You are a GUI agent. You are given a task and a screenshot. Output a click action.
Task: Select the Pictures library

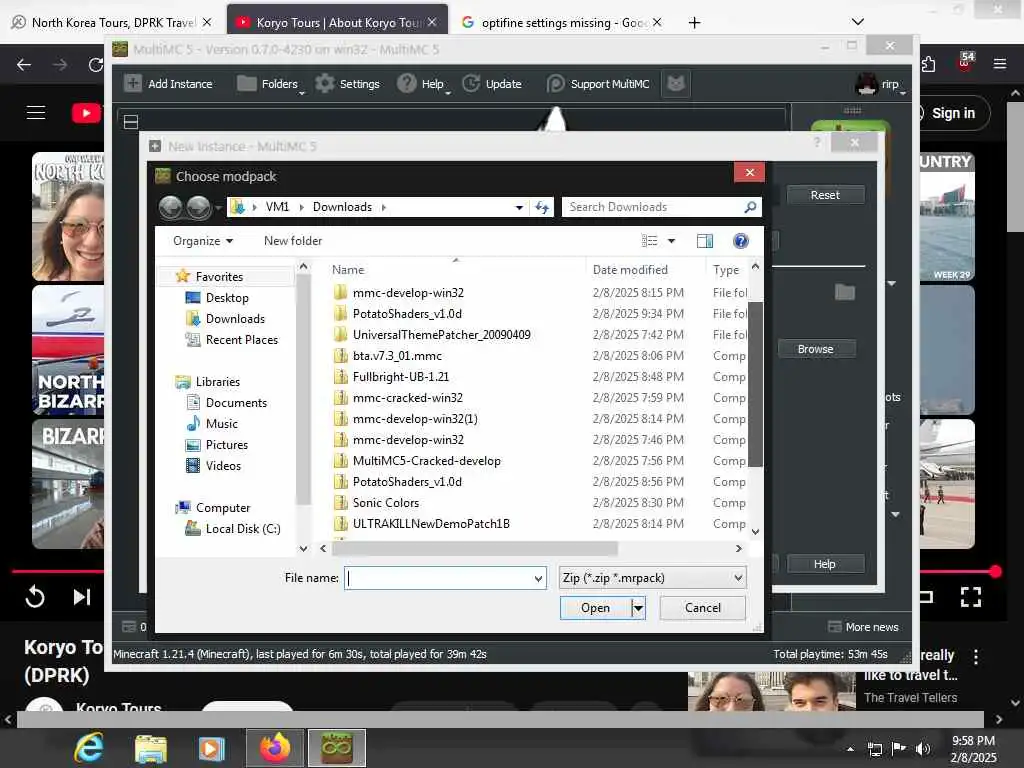(x=227, y=445)
